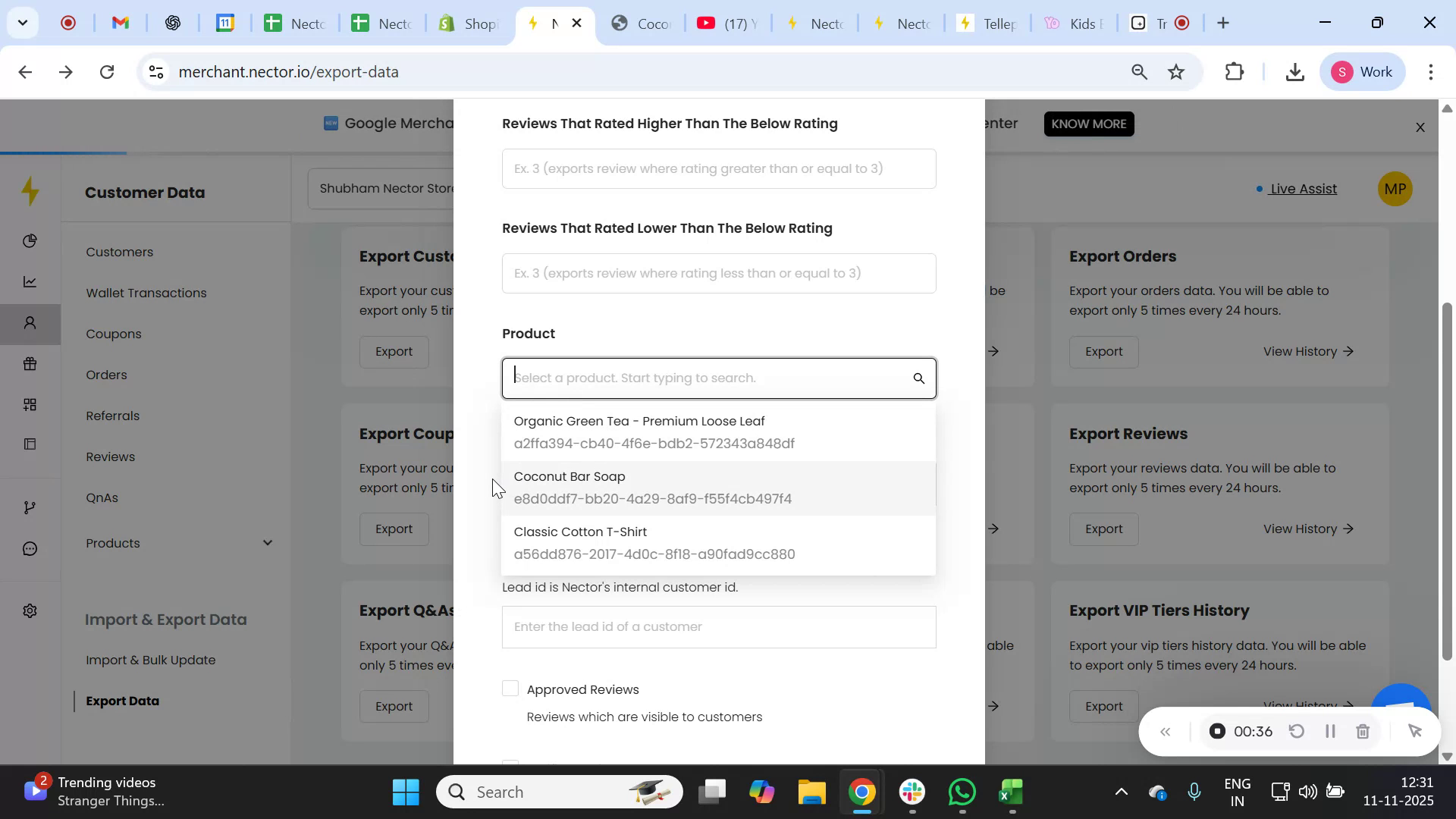Select Classic Cotton T-Shirt product option

point(654,542)
